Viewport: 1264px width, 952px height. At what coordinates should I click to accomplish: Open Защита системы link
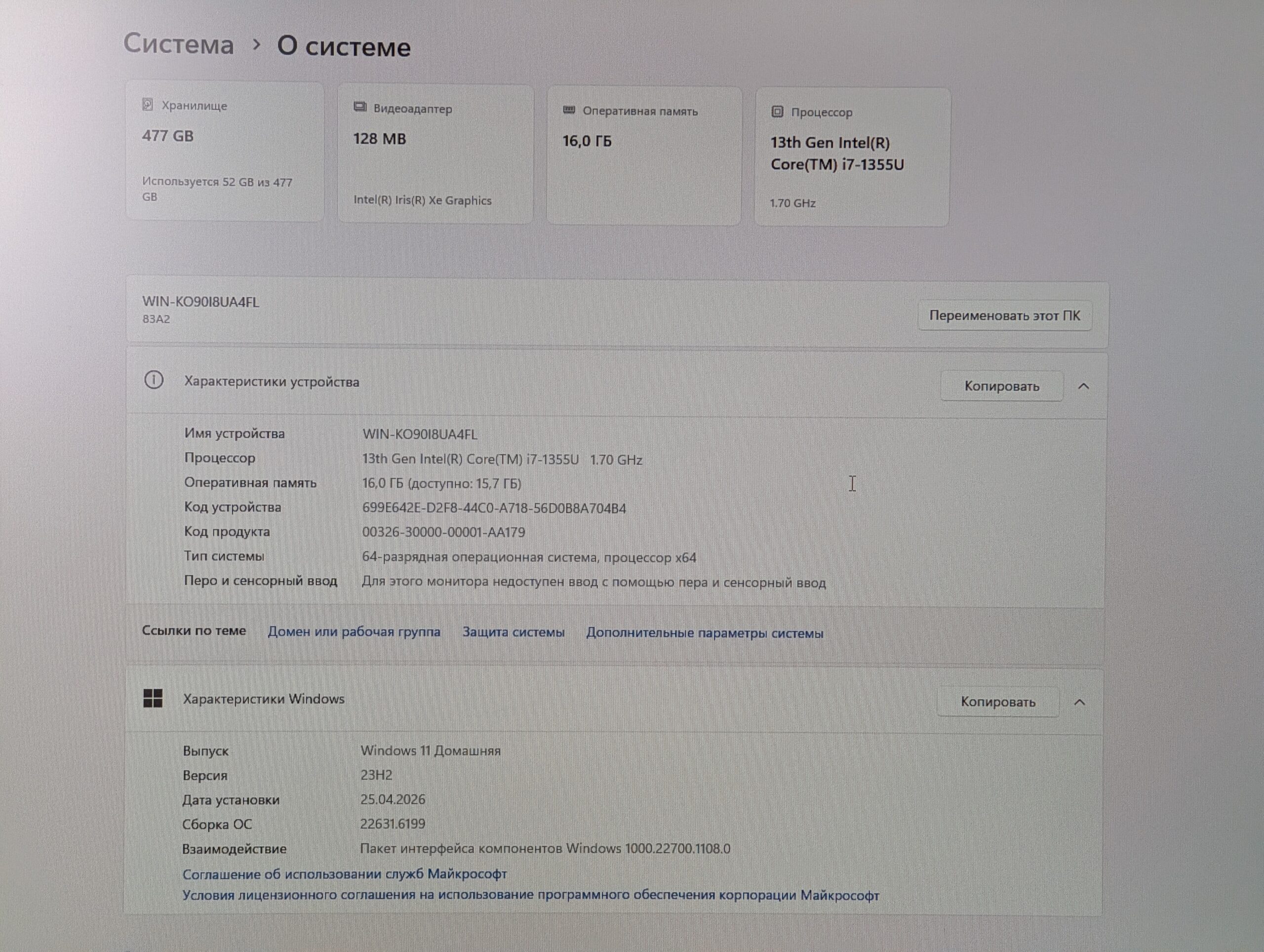pos(513,632)
